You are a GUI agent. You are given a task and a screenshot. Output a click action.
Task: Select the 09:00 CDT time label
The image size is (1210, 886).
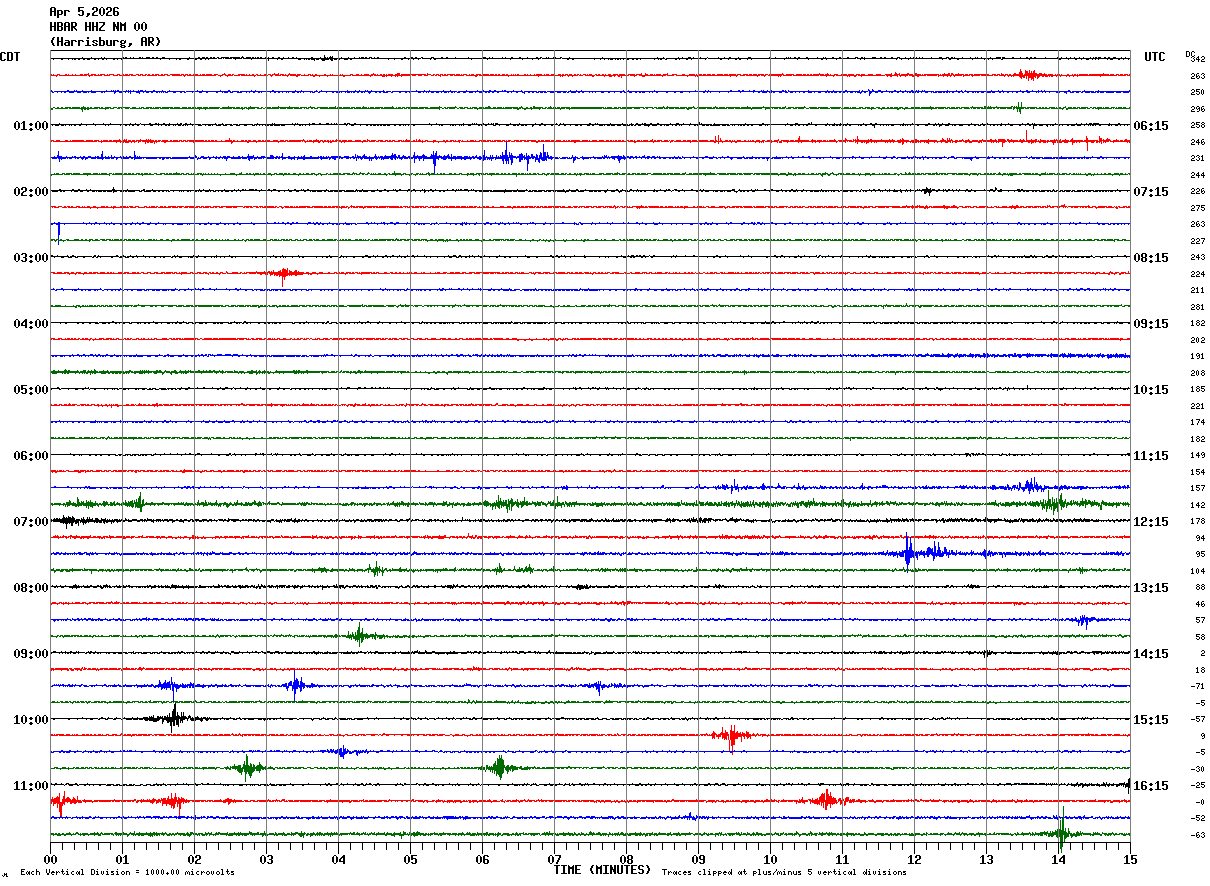pyautogui.click(x=31, y=654)
